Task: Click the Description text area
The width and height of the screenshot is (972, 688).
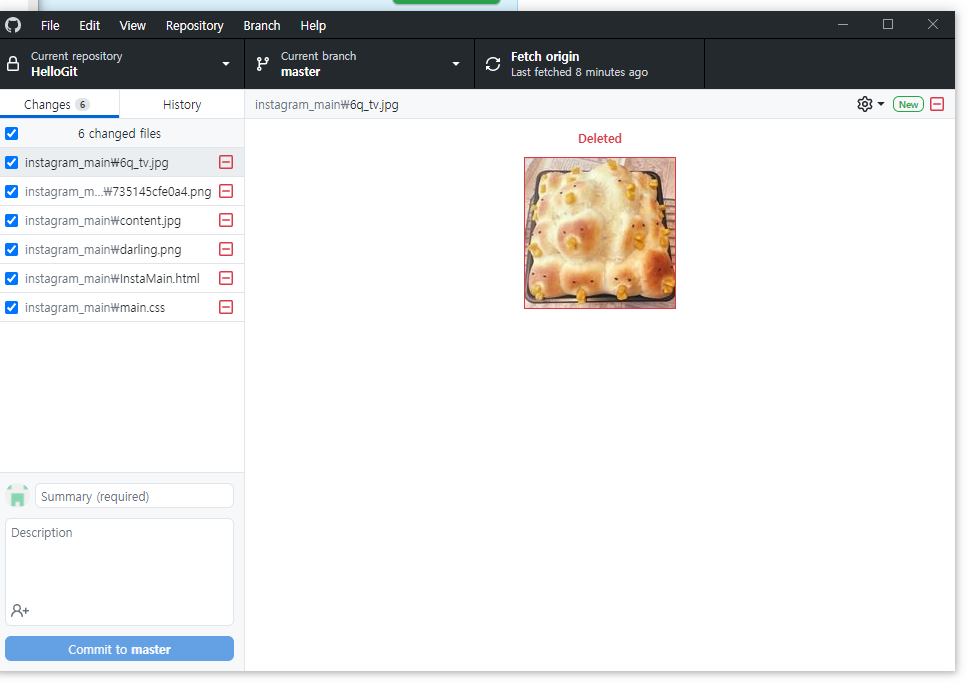Action: point(119,571)
